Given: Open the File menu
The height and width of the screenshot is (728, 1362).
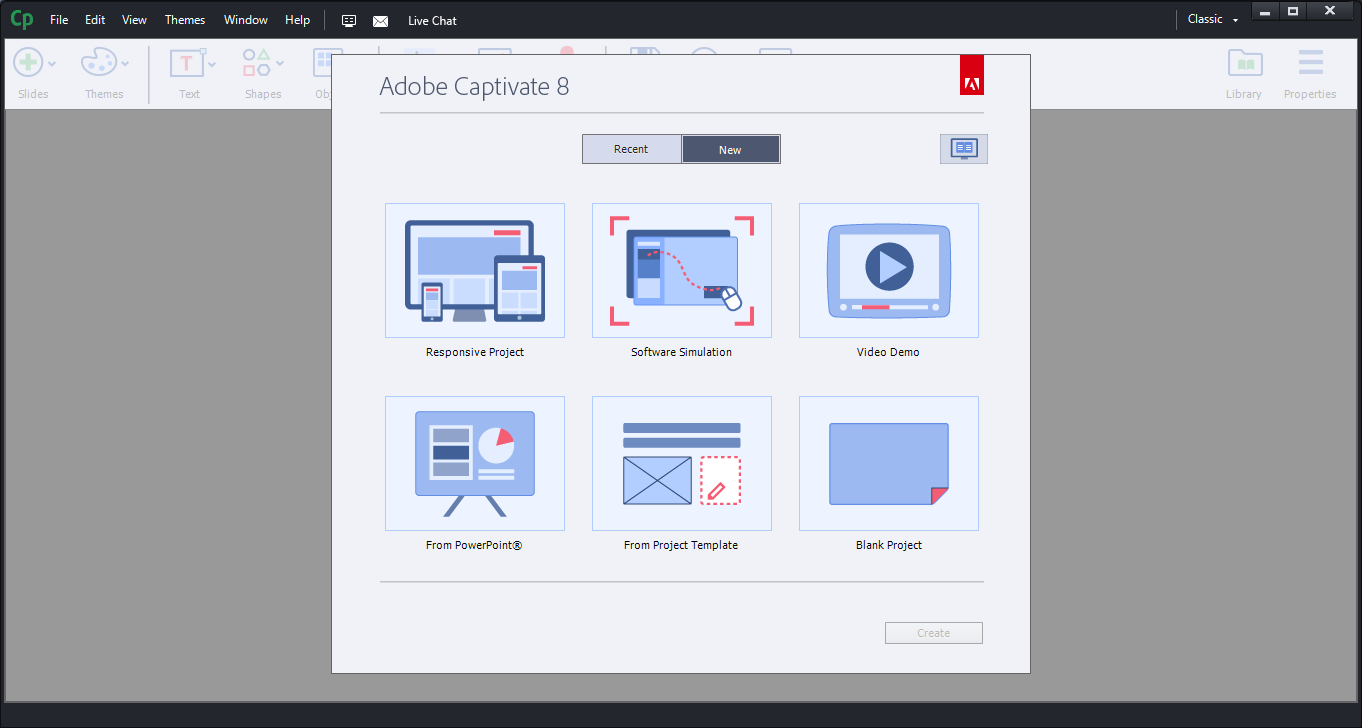Looking at the screenshot, I should tap(59, 20).
